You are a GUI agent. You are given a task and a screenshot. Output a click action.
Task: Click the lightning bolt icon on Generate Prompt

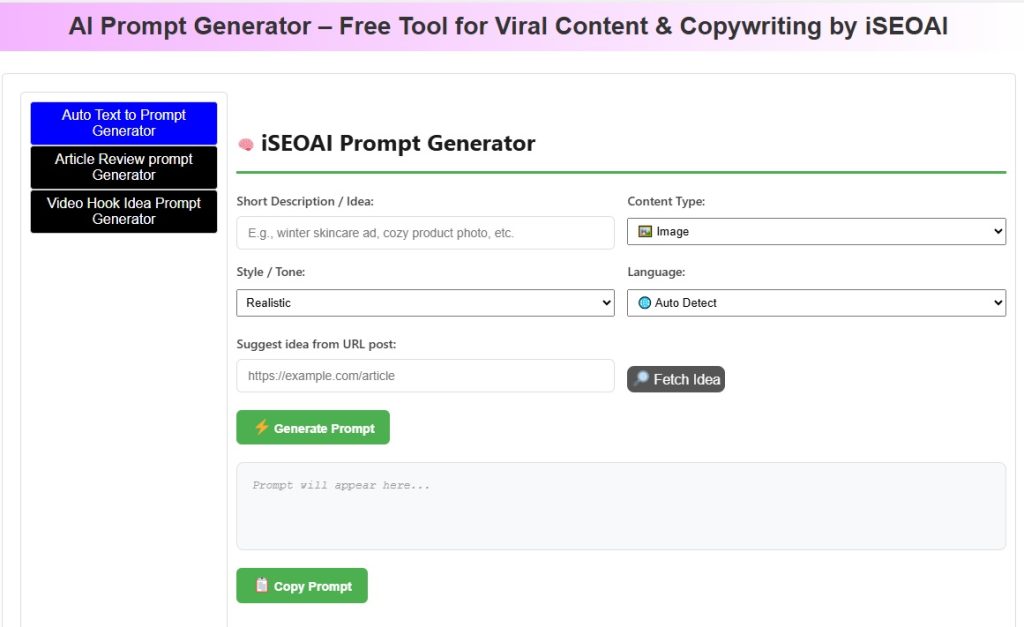260,427
